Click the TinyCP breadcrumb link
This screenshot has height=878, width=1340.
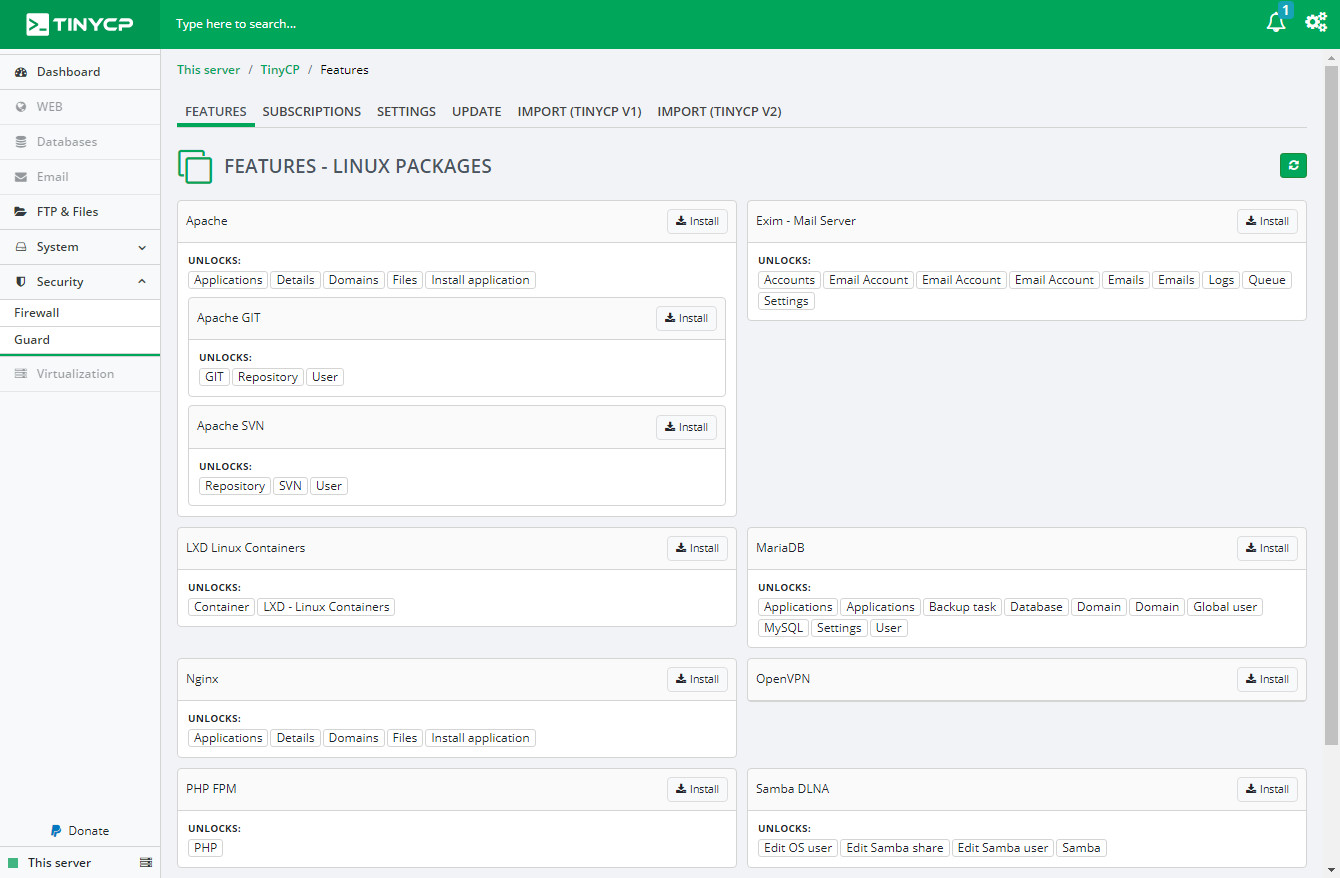click(x=280, y=70)
